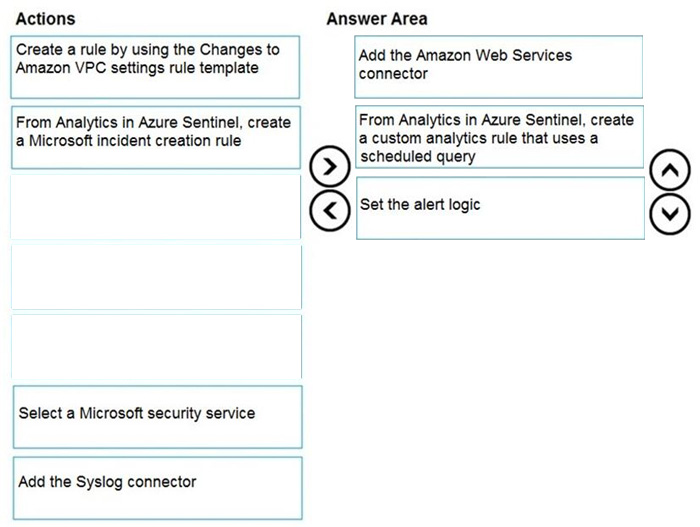Click empty slot above Select a Microsoft security service
The height and width of the screenshot is (527, 700).
tap(157, 347)
